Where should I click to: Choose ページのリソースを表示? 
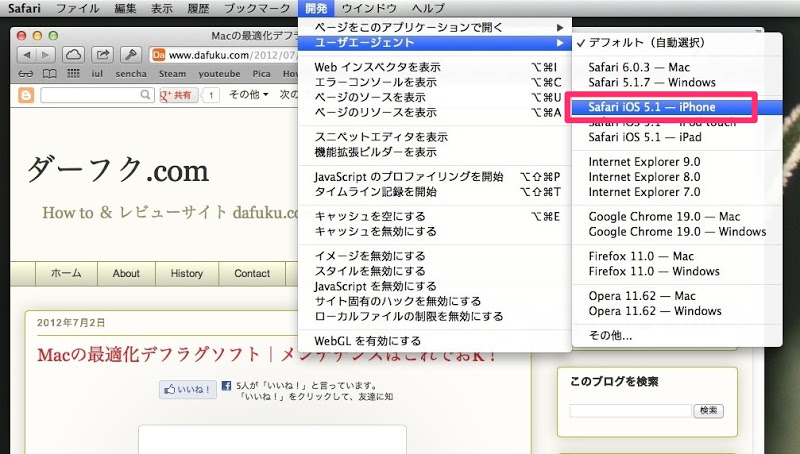pos(435,112)
